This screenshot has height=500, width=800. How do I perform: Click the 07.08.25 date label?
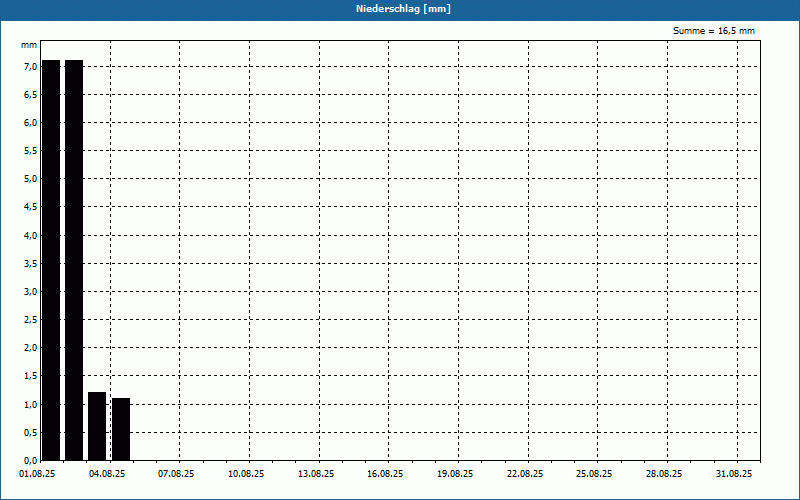(176, 474)
